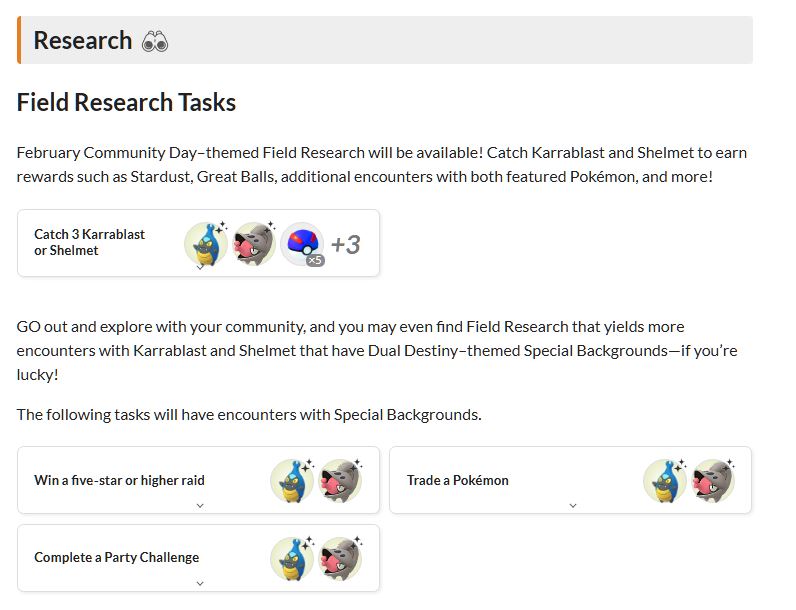
Task: Click Shelmet icon in Trade a Pokémon task
Action: [x=713, y=481]
